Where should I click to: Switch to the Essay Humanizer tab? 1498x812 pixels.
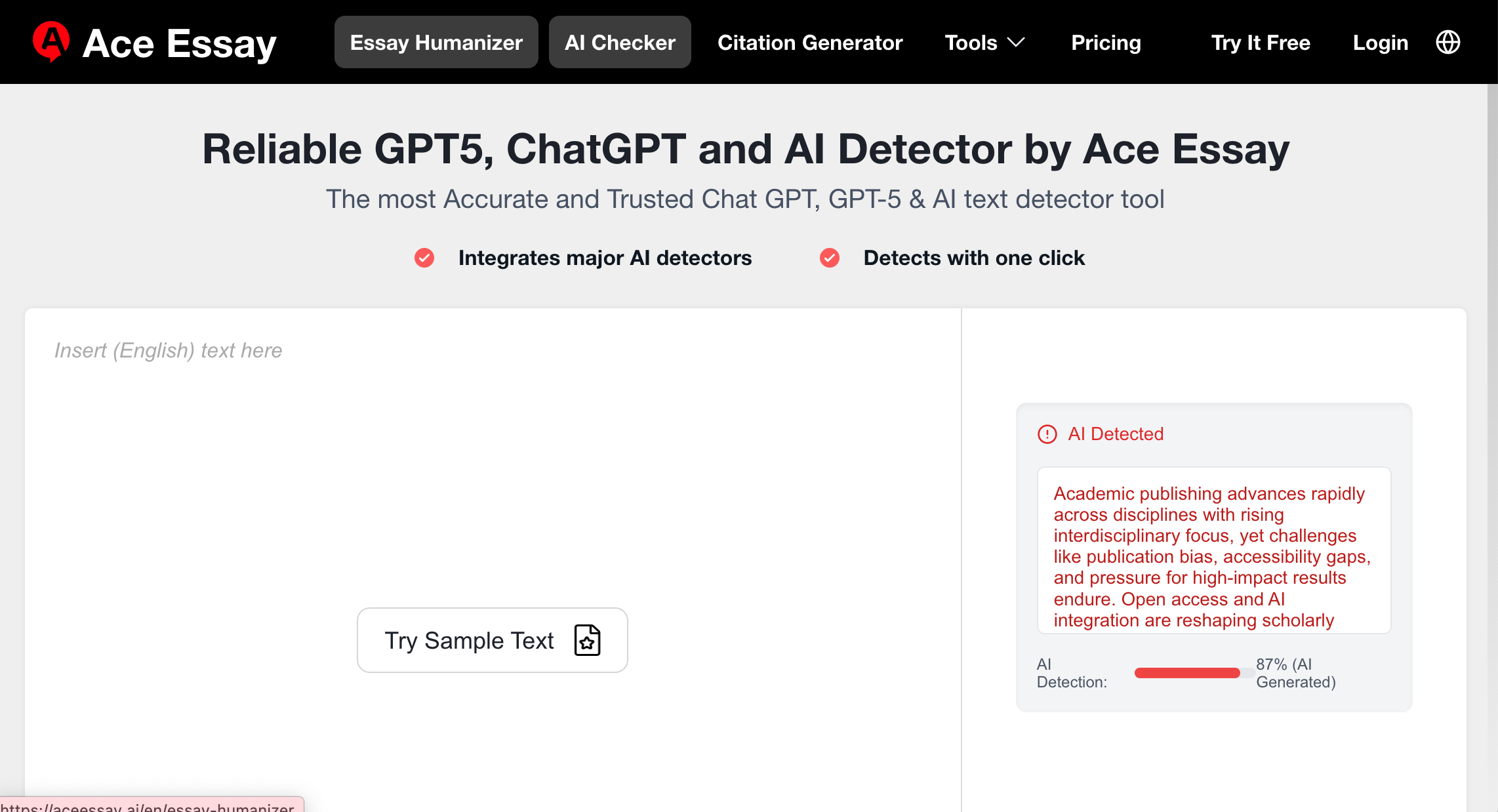[436, 43]
